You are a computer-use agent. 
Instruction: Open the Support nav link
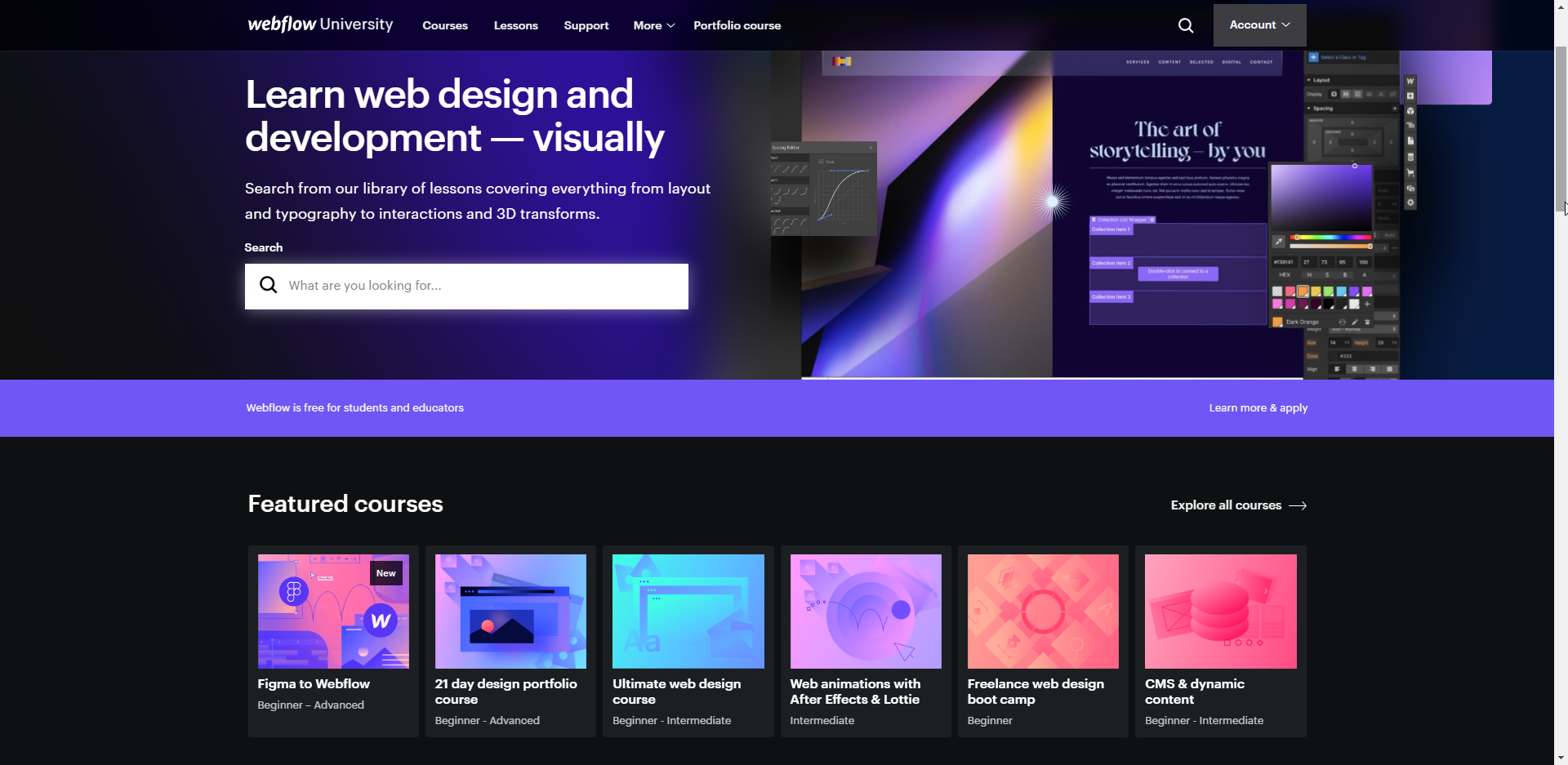coord(586,25)
